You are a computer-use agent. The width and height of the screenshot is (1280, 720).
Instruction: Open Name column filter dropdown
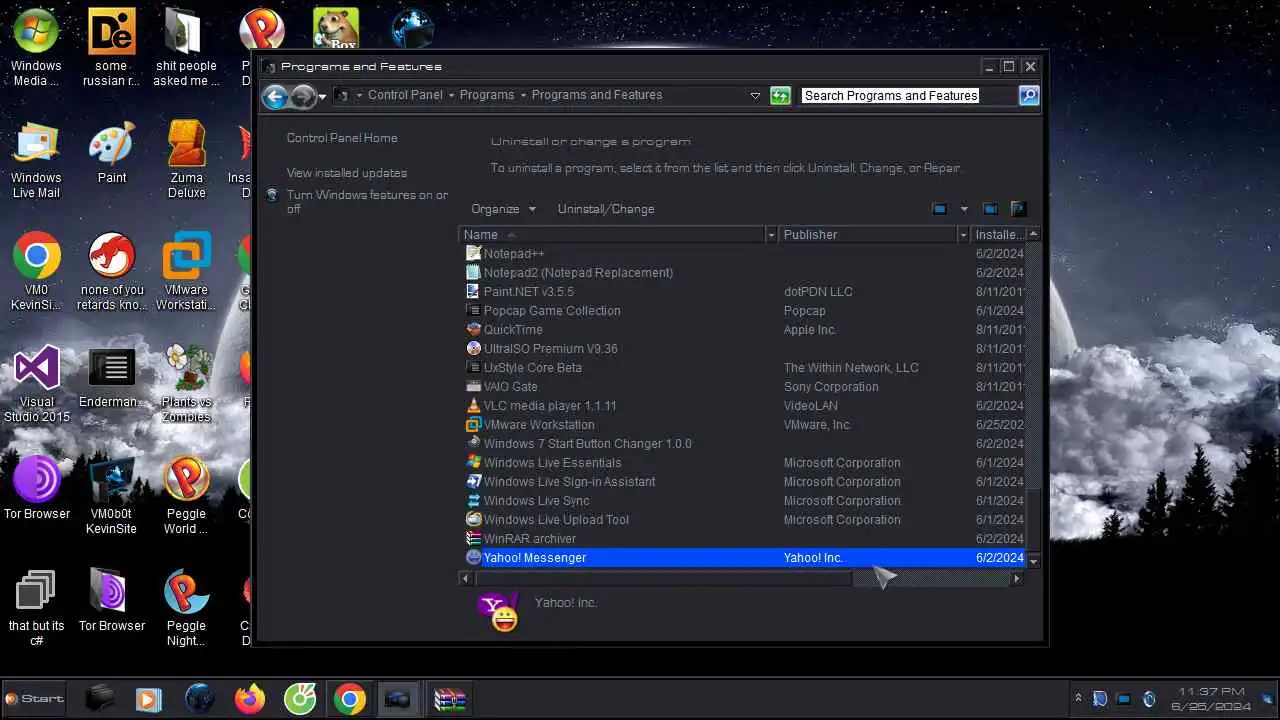coord(771,235)
